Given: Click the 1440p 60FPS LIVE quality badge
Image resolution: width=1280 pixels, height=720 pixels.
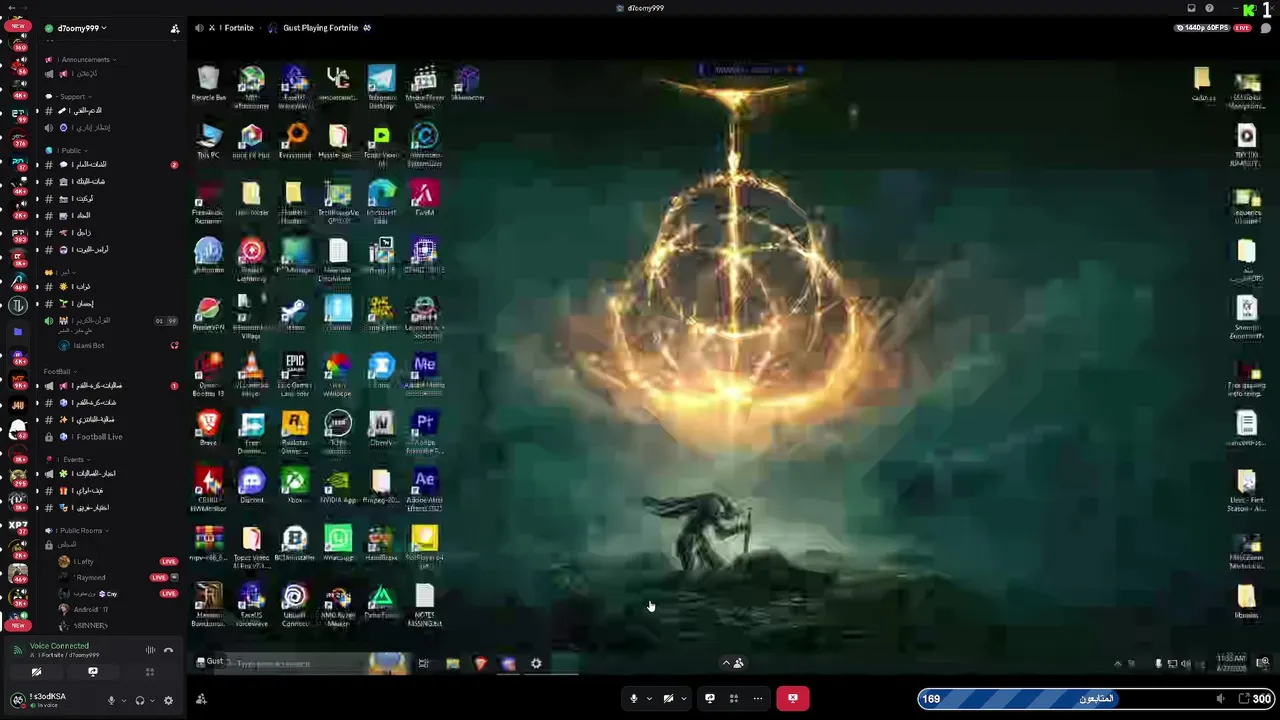Looking at the screenshot, I should [x=1213, y=28].
